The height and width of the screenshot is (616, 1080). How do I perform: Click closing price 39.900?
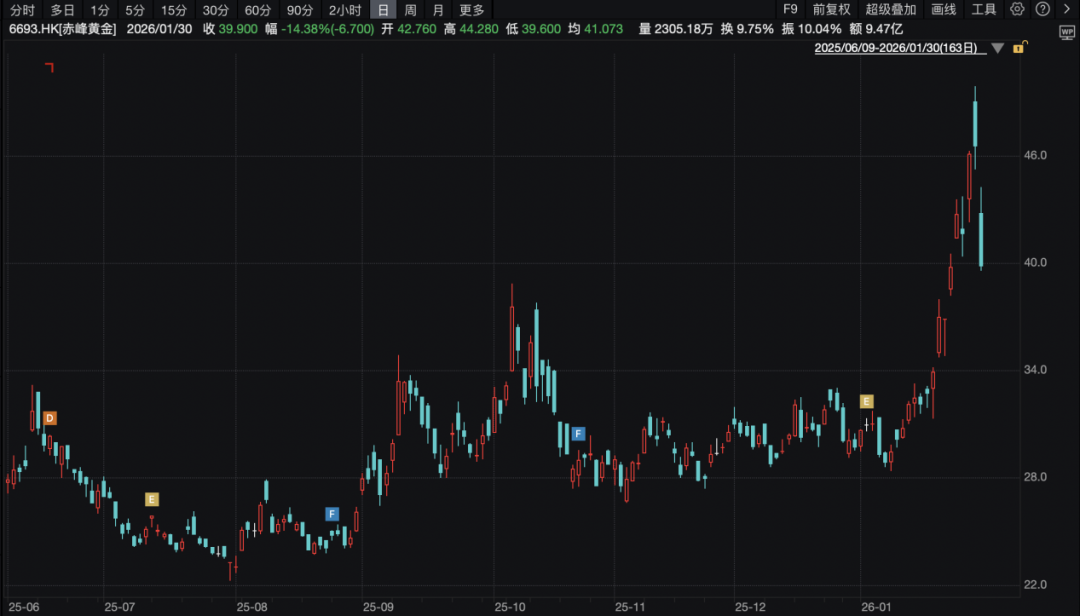[238, 29]
